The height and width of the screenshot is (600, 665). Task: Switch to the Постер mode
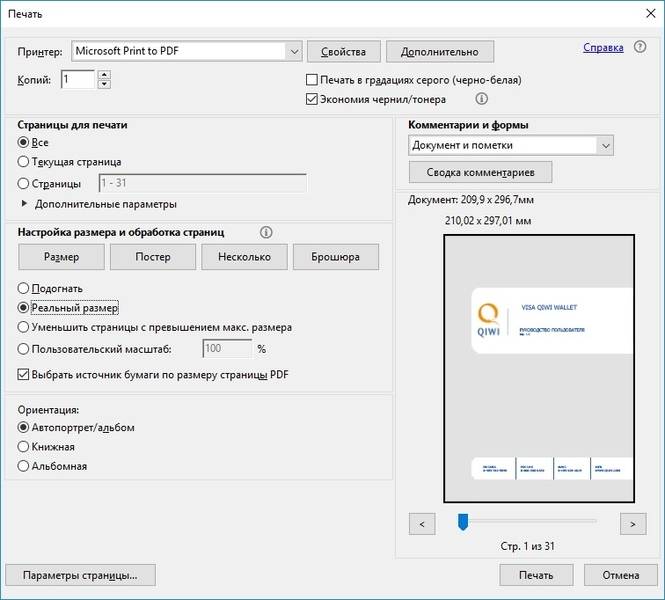coord(153,257)
